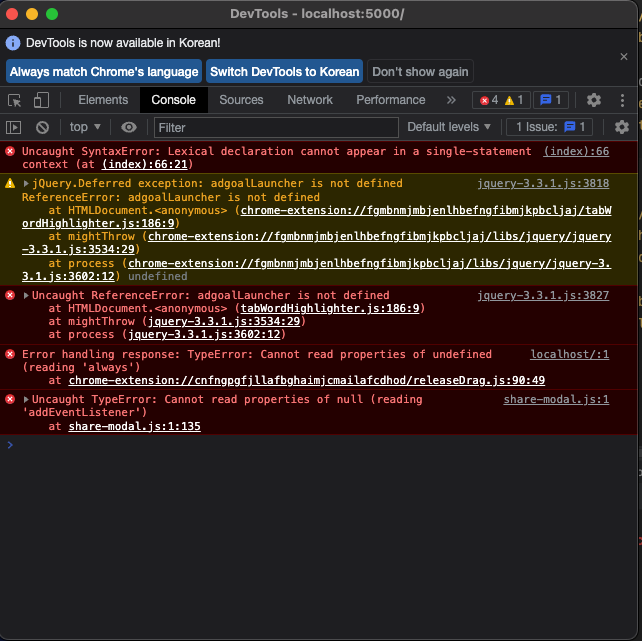Expand the Uncaught TypeError addEventListener message
Viewport: 642px width, 641px height.
coord(26,399)
